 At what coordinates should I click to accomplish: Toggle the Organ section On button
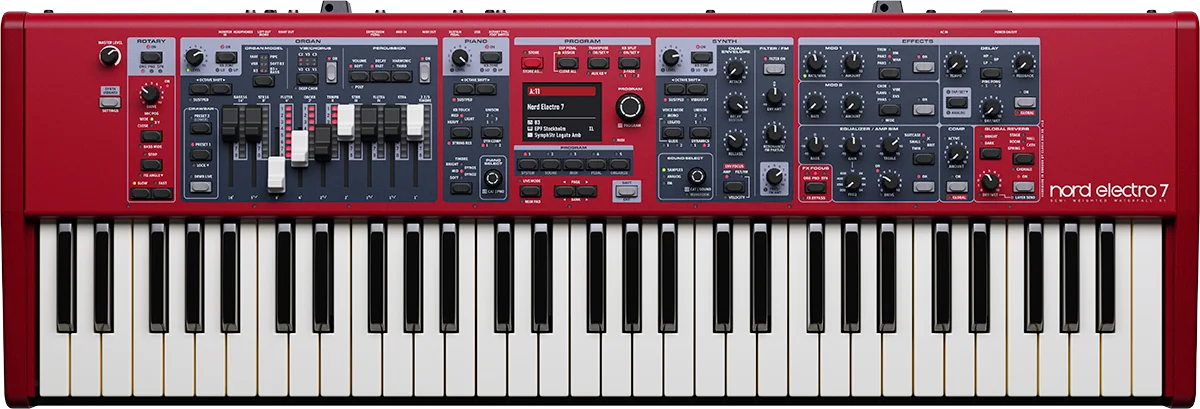[x=226, y=57]
